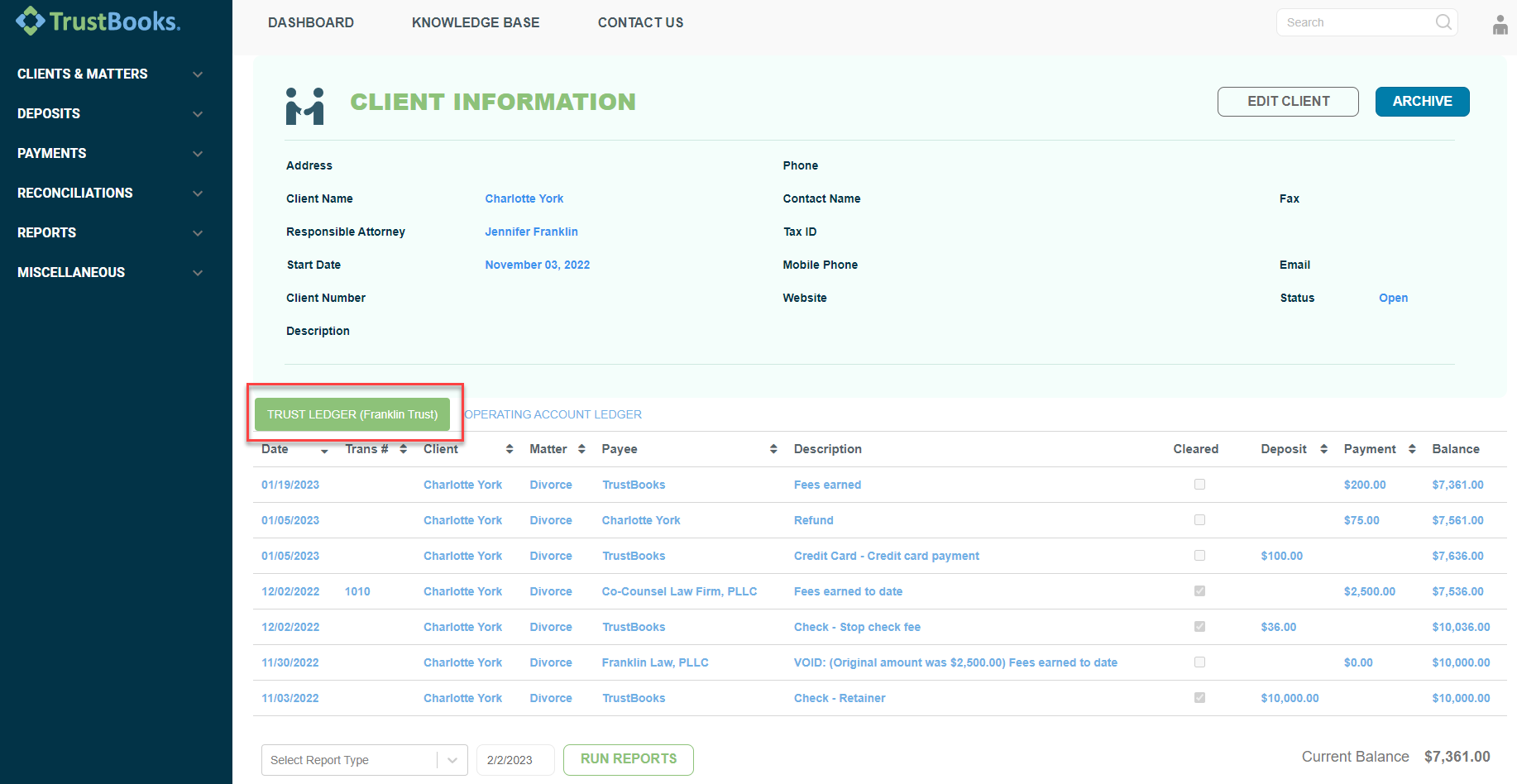Click the $75.00 payment amount
Image resolution: width=1517 pixels, height=784 pixels.
[1361, 520]
